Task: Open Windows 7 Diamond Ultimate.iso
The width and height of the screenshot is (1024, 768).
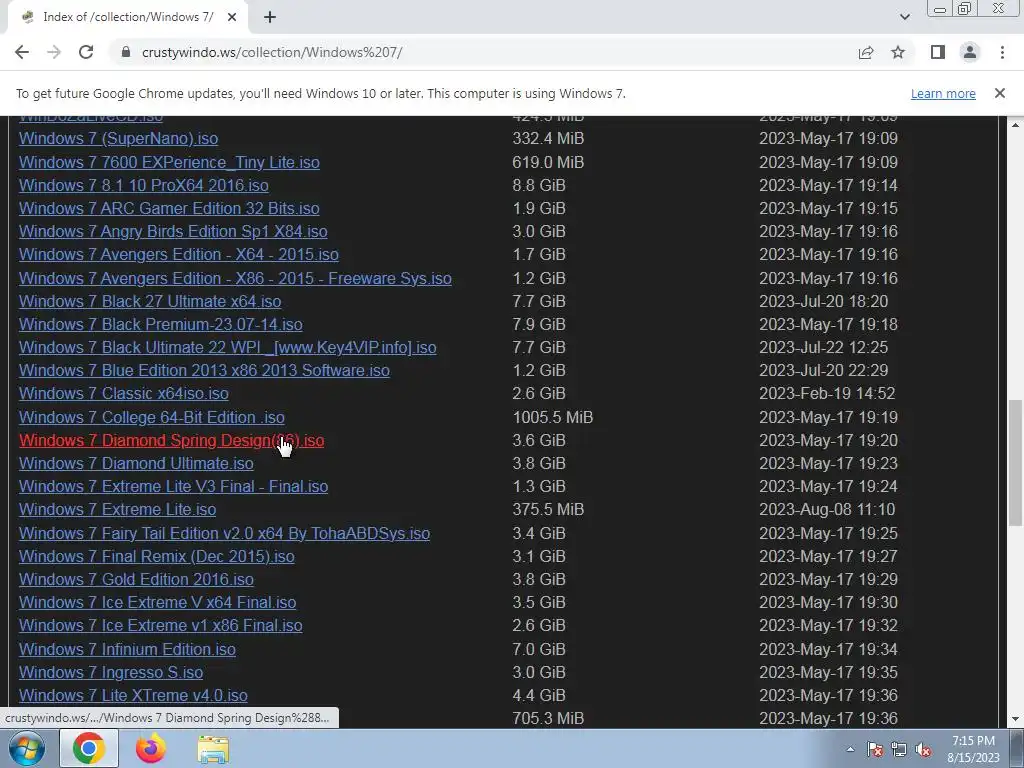Action: (136, 463)
